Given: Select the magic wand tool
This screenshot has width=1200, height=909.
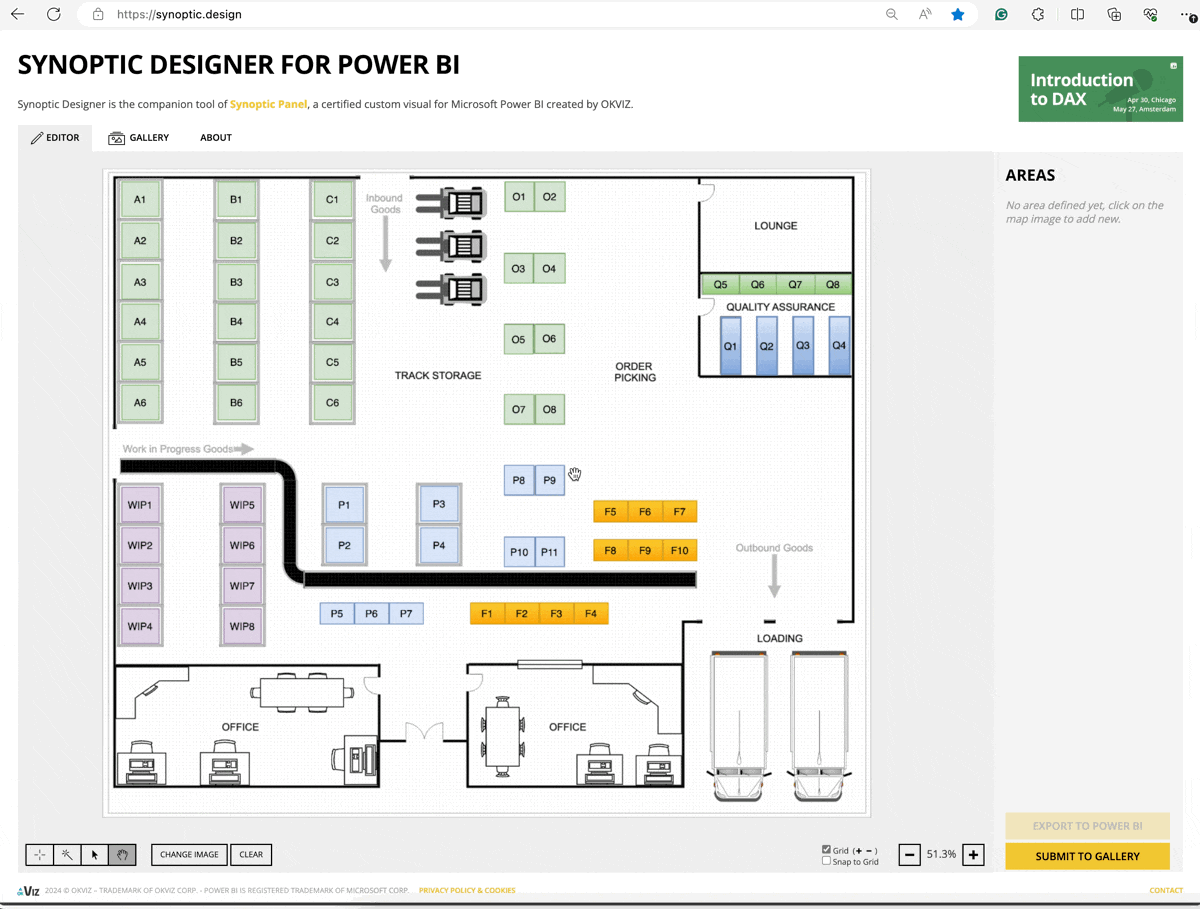Looking at the screenshot, I should click(x=67, y=855).
